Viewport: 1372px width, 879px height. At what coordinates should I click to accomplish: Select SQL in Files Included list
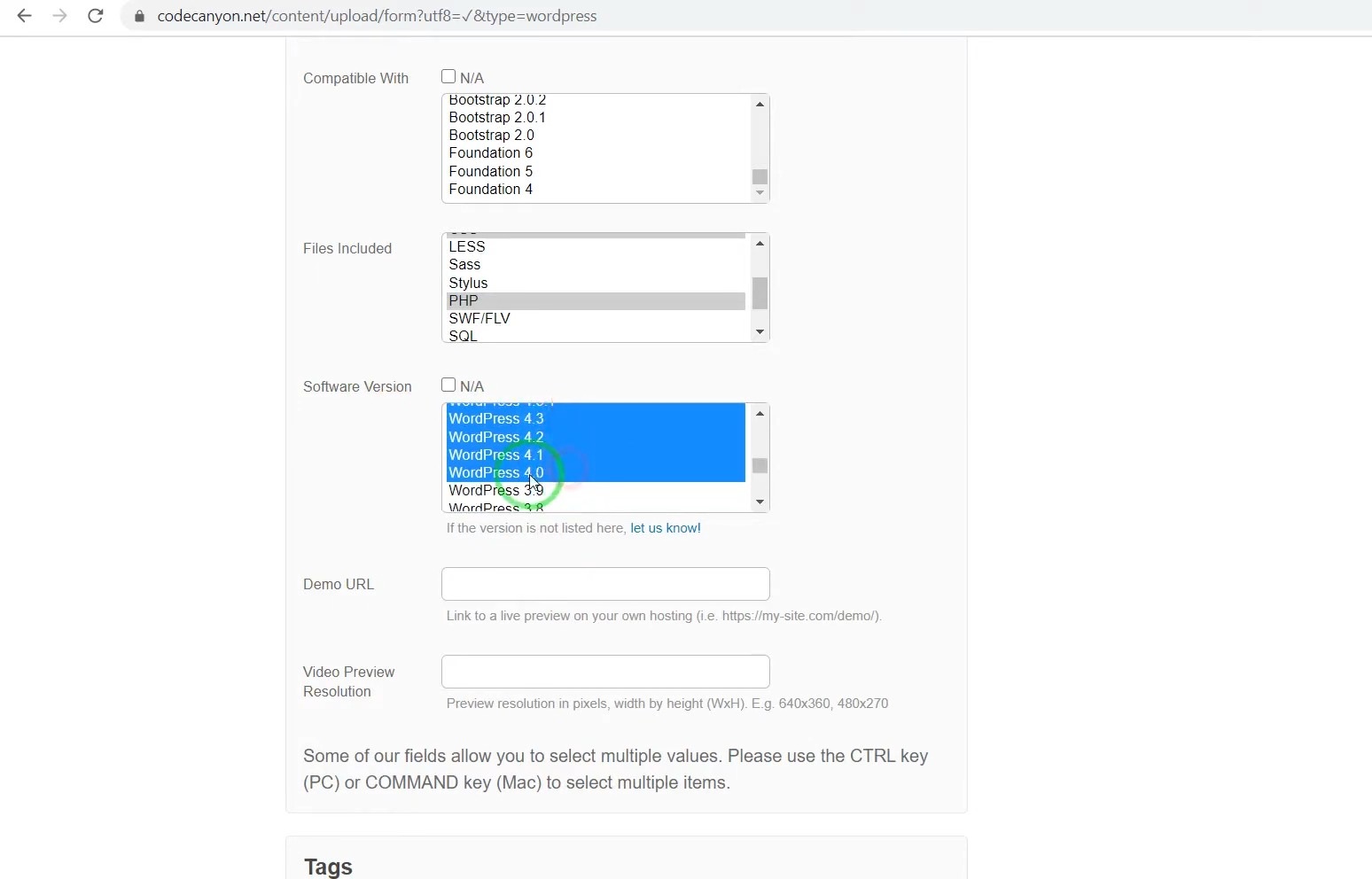[x=462, y=336]
